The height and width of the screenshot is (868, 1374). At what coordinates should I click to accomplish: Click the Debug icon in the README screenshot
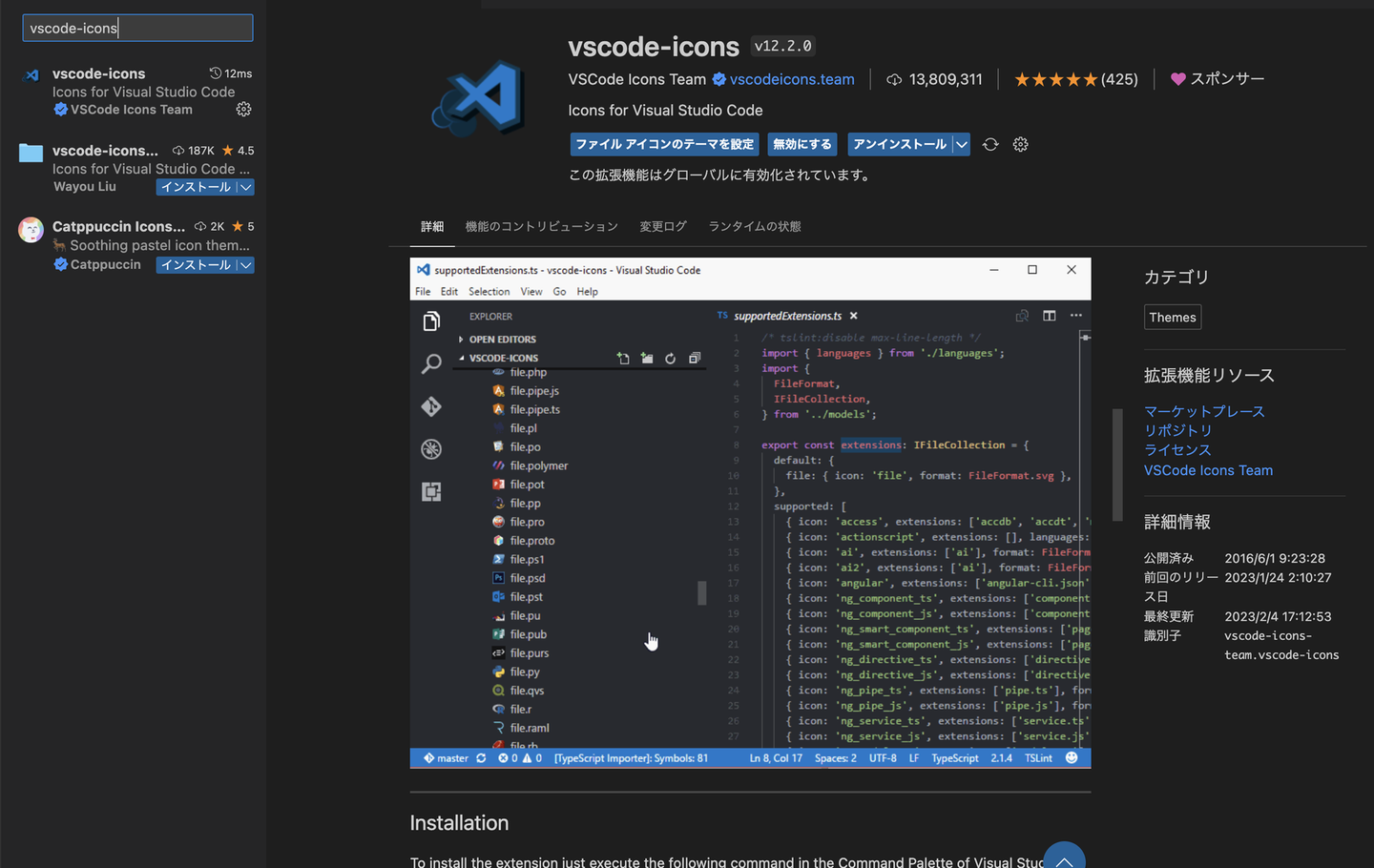(x=431, y=449)
